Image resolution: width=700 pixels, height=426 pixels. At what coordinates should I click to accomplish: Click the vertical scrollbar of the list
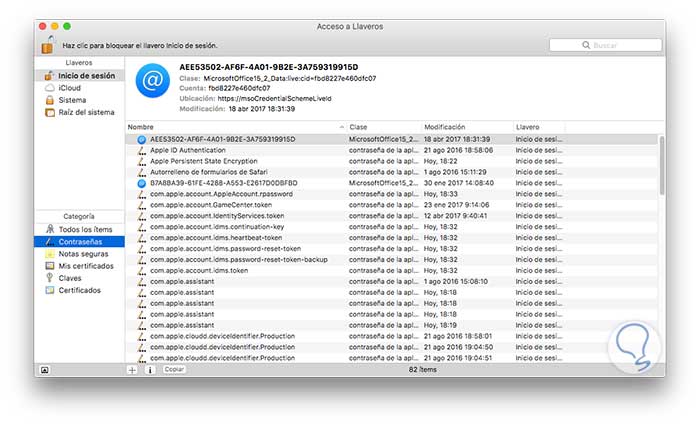pyautogui.click(x=662, y=165)
